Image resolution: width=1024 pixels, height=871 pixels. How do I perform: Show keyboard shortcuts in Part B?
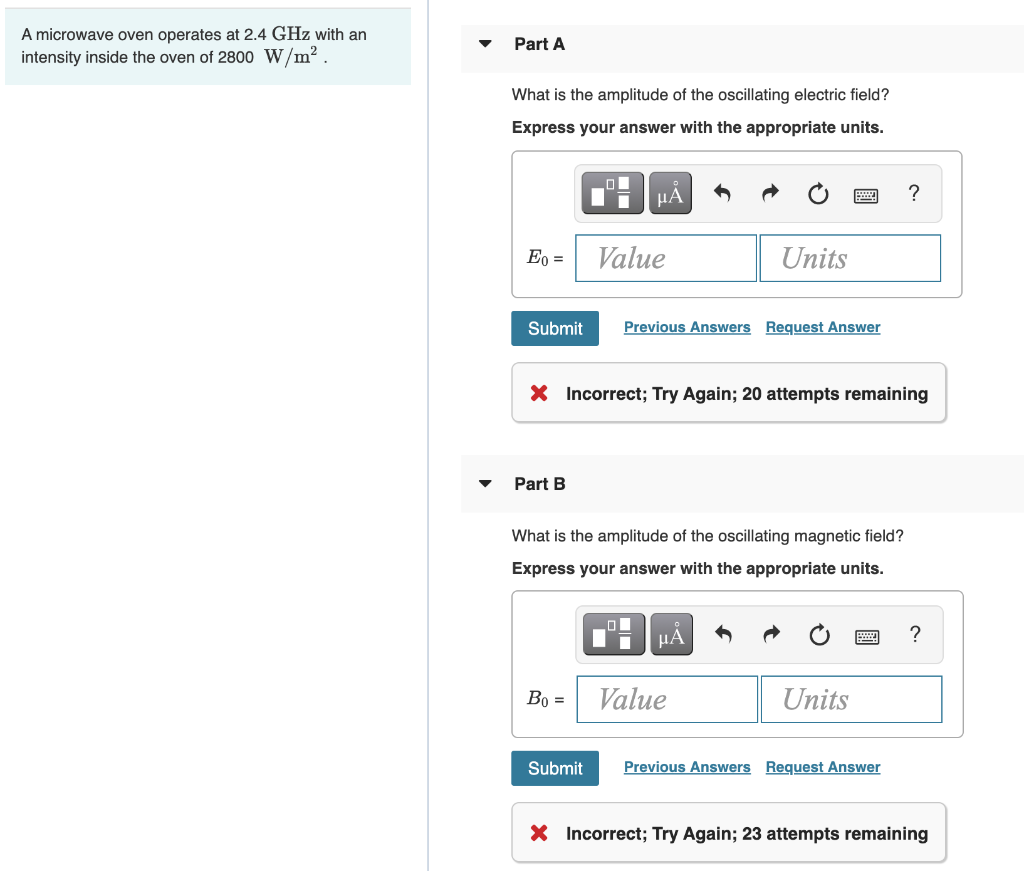coord(867,636)
